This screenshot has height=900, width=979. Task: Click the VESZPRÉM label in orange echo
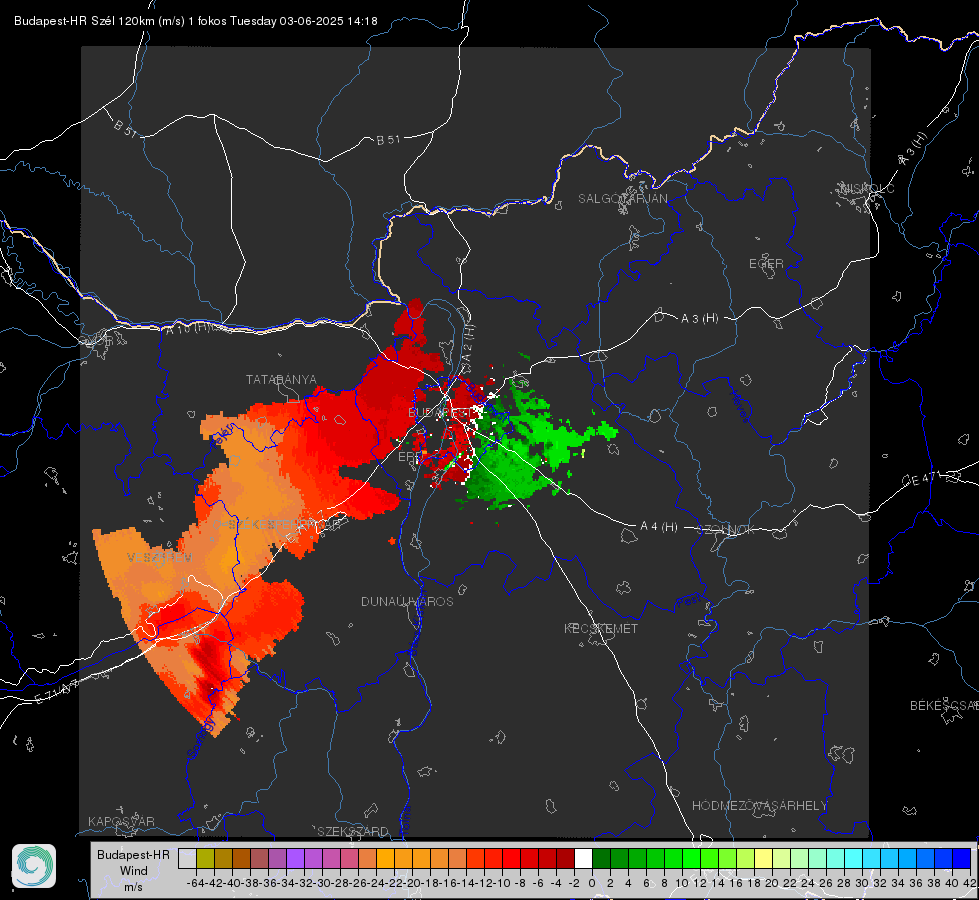pos(160,557)
